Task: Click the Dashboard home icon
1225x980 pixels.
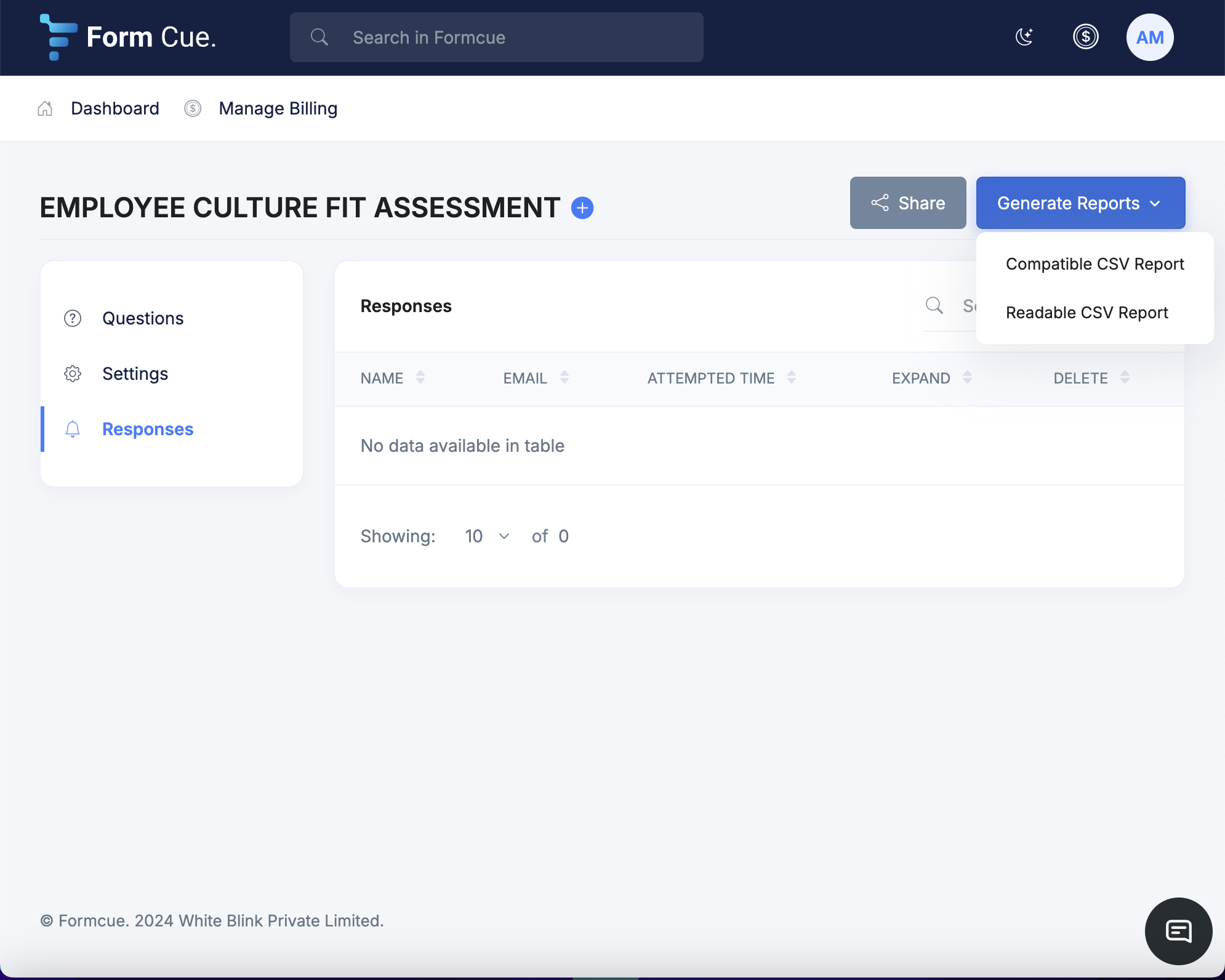Action: pos(45,108)
